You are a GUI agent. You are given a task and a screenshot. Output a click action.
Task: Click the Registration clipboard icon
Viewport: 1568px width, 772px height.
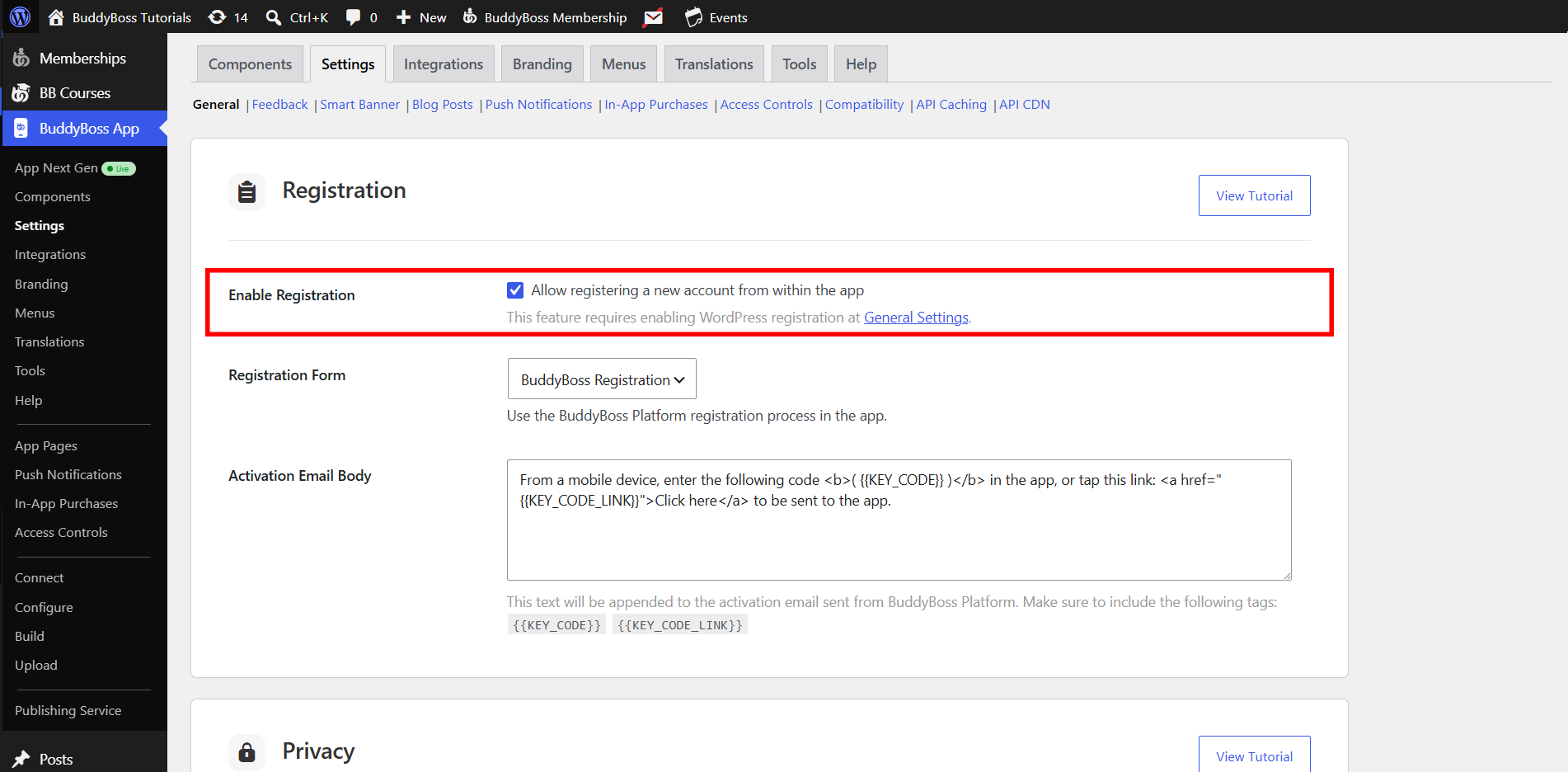tap(246, 191)
